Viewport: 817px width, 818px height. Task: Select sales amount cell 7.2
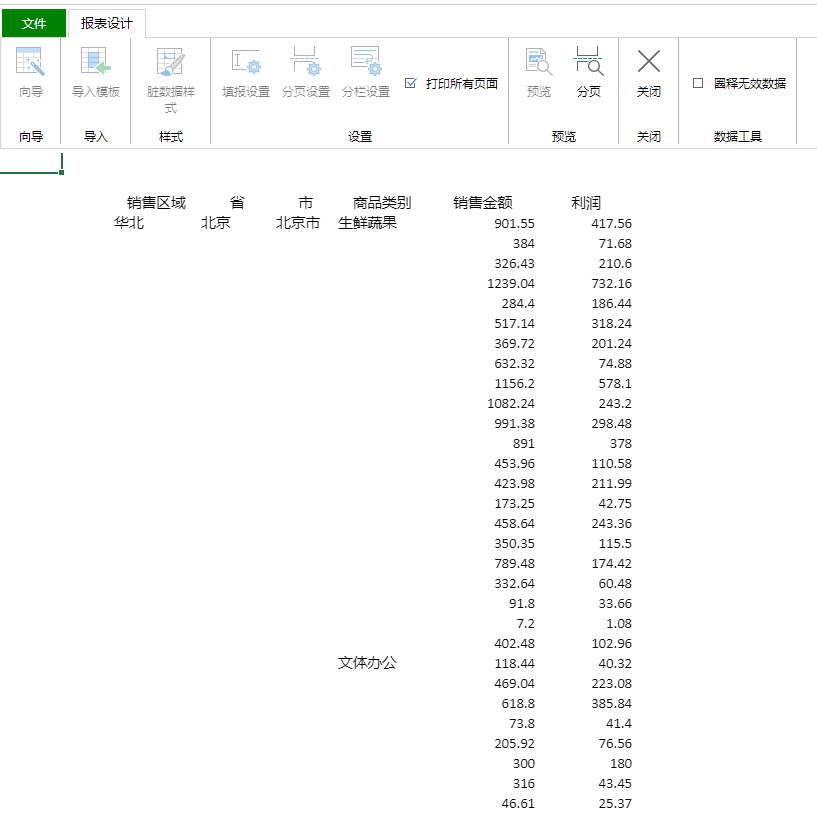click(x=525, y=623)
